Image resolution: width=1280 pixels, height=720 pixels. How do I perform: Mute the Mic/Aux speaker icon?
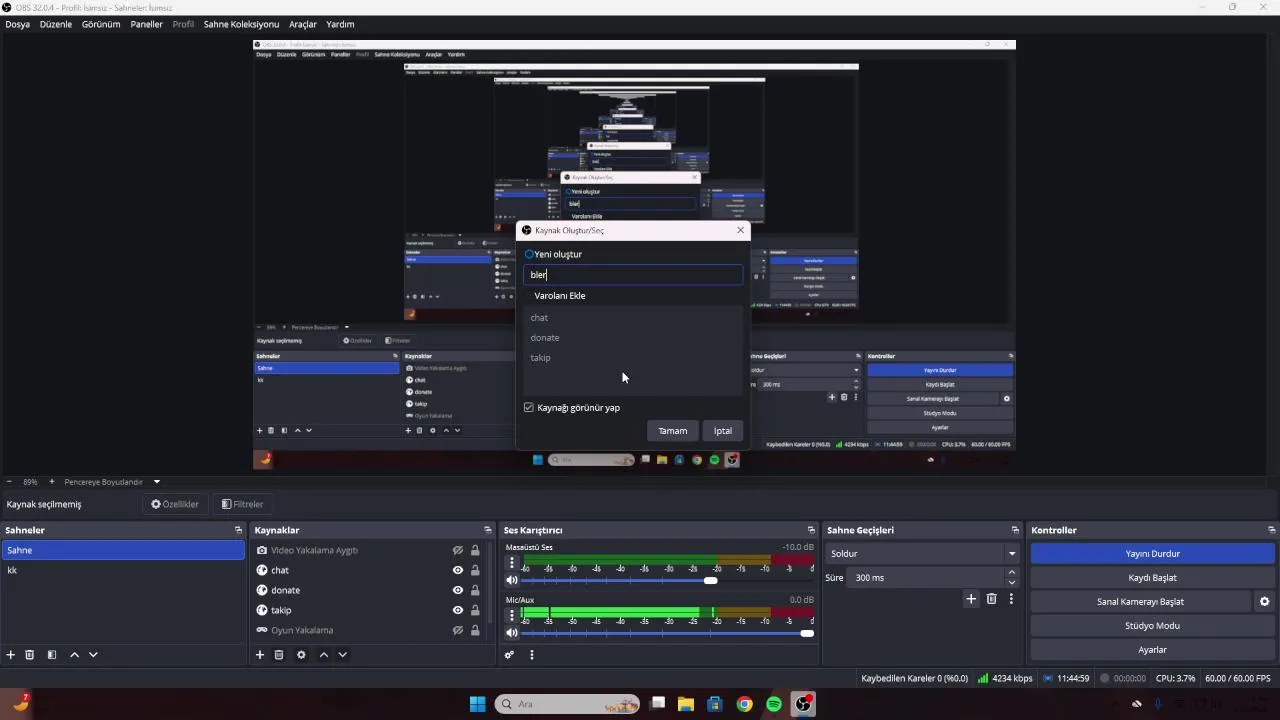tap(512, 633)
